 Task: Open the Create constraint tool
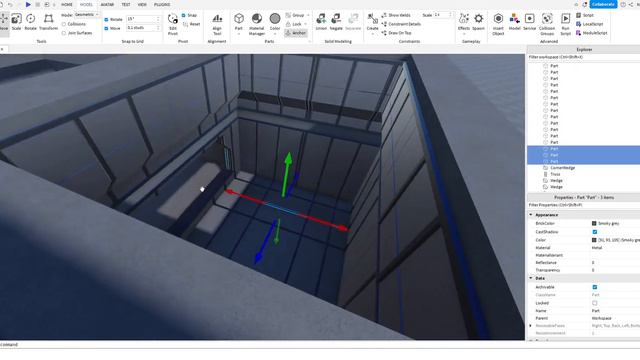coord(372,22)
